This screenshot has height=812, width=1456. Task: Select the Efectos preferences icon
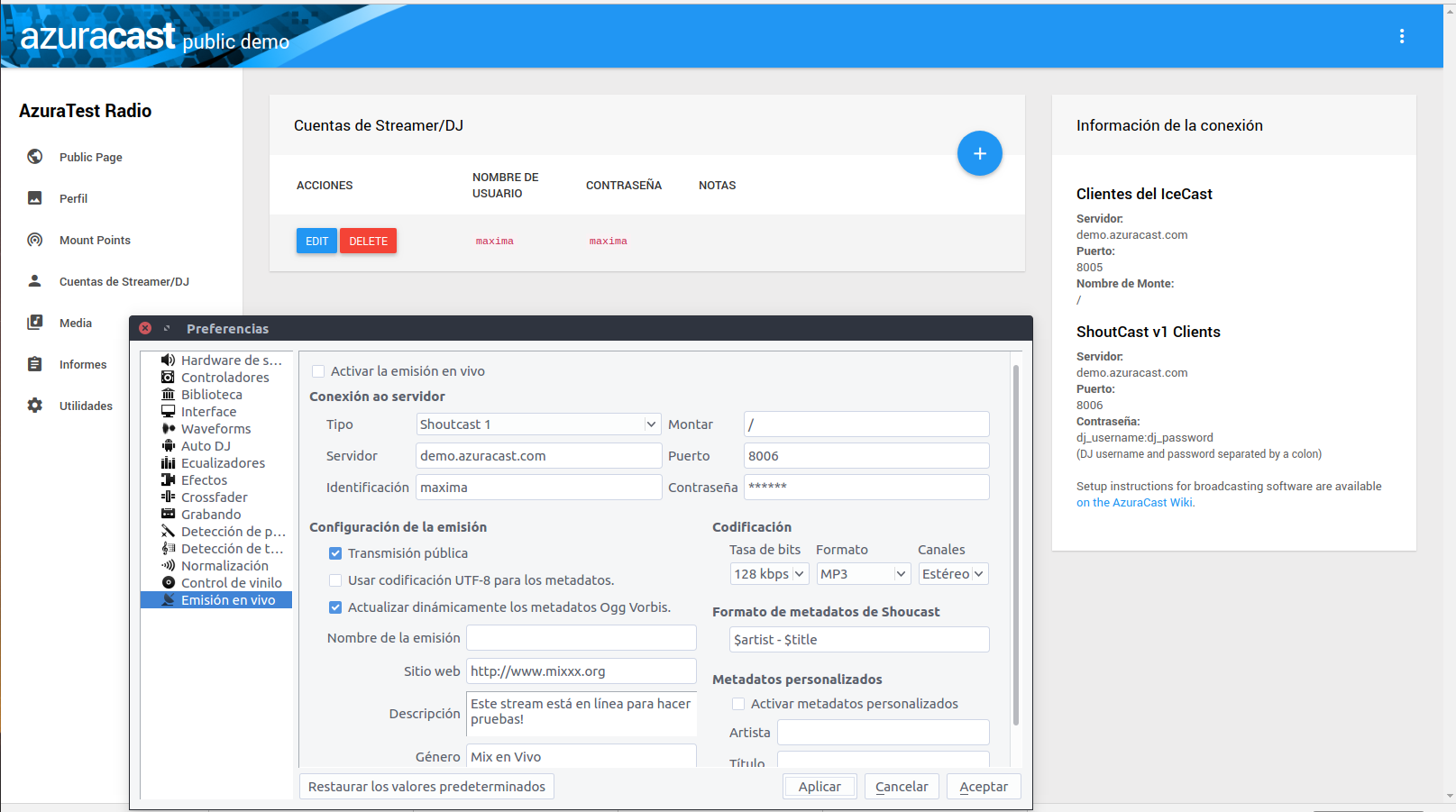[168, 479]
